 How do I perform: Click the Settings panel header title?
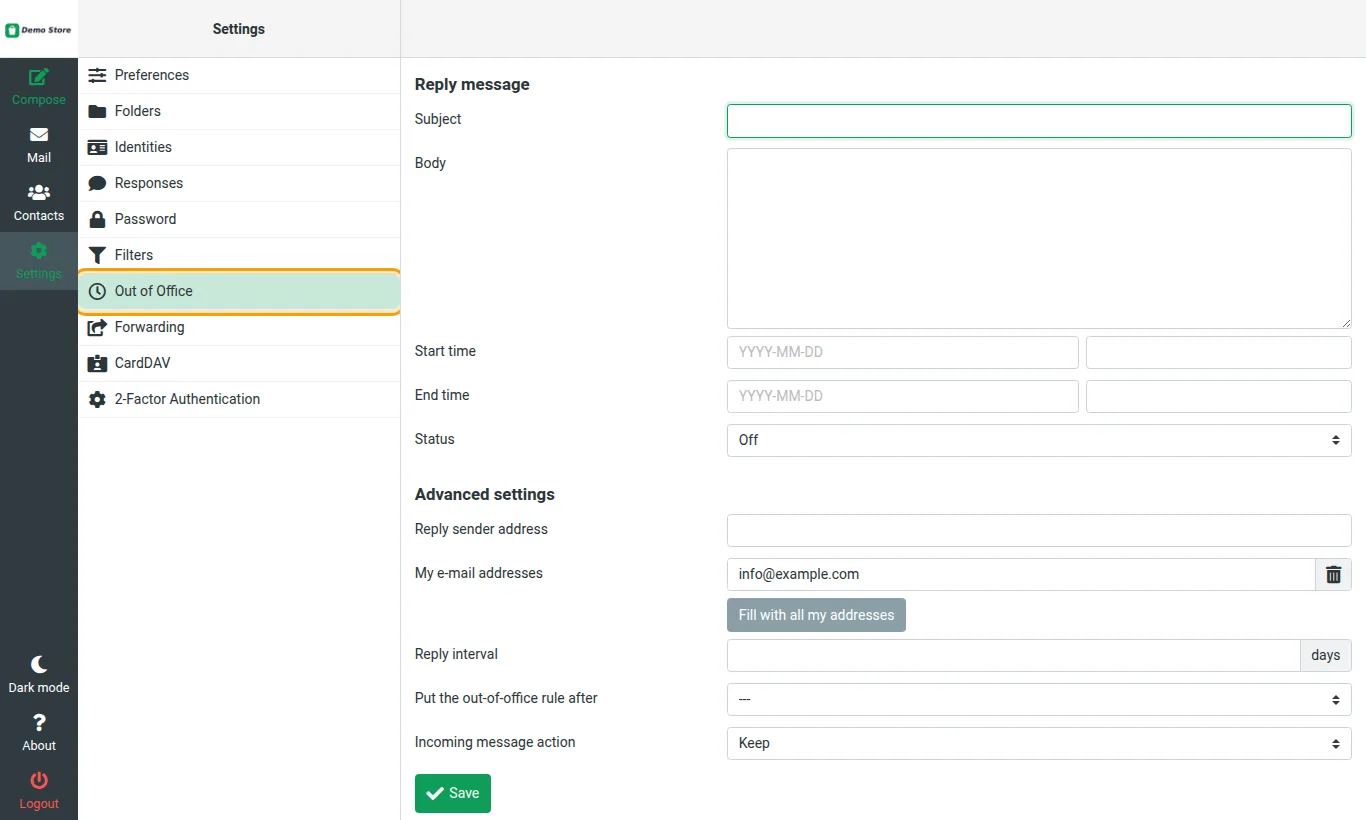239,29
